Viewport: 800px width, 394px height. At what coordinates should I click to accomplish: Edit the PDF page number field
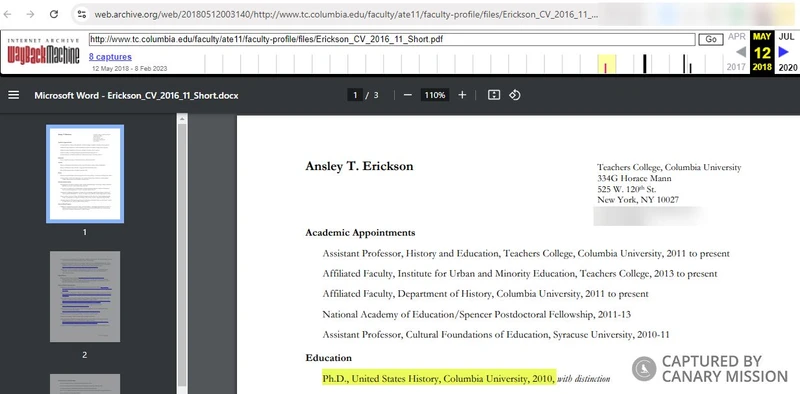click(355, 95)
